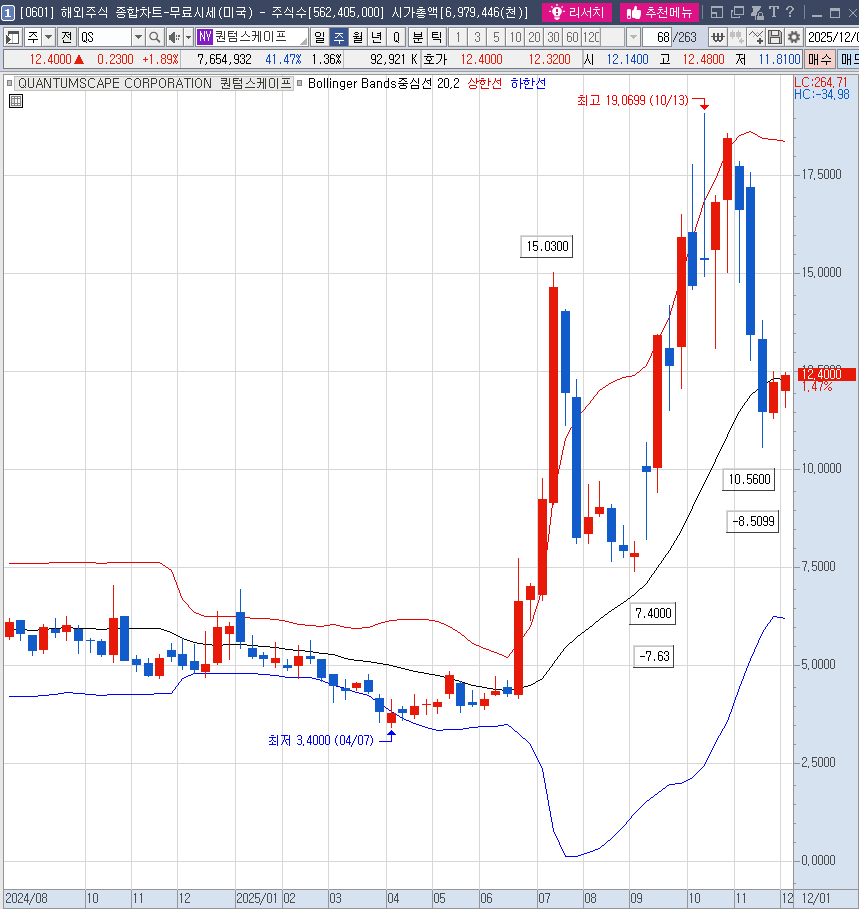The height and width of the screenshot is (909, 859).
Task: Open the QS ticker symbol dropdown
Action: 138,37
